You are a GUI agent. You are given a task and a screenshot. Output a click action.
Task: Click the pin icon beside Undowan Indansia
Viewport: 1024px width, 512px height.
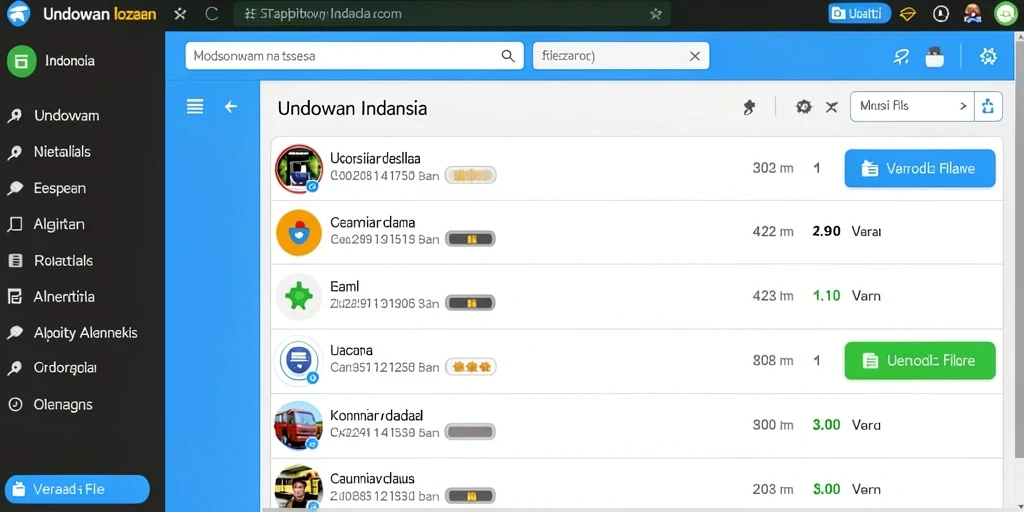[x=750, y=107]
